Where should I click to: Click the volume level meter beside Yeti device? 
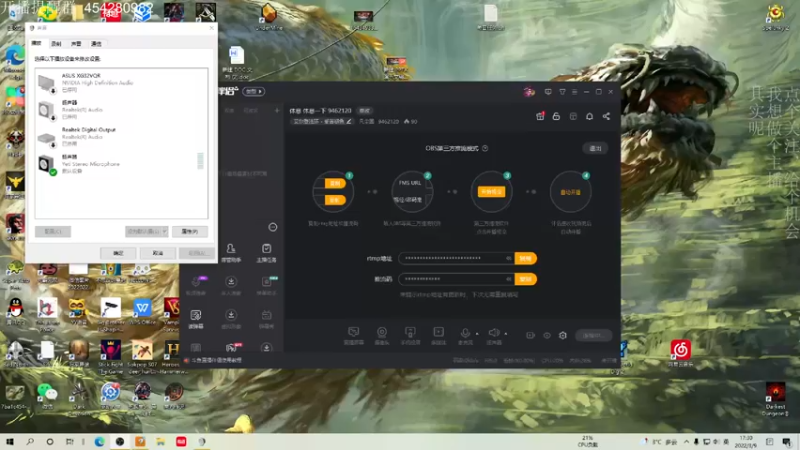pos(200,161)
